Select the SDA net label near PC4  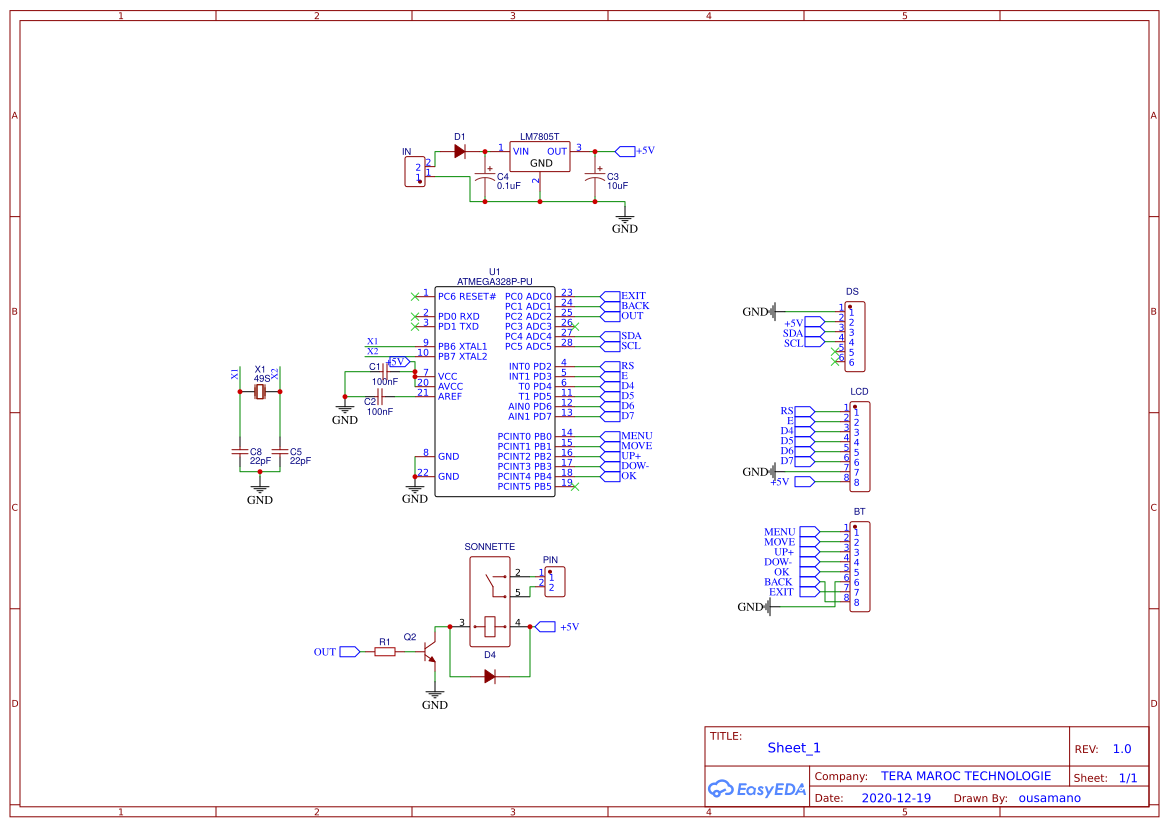coord(632,334)
